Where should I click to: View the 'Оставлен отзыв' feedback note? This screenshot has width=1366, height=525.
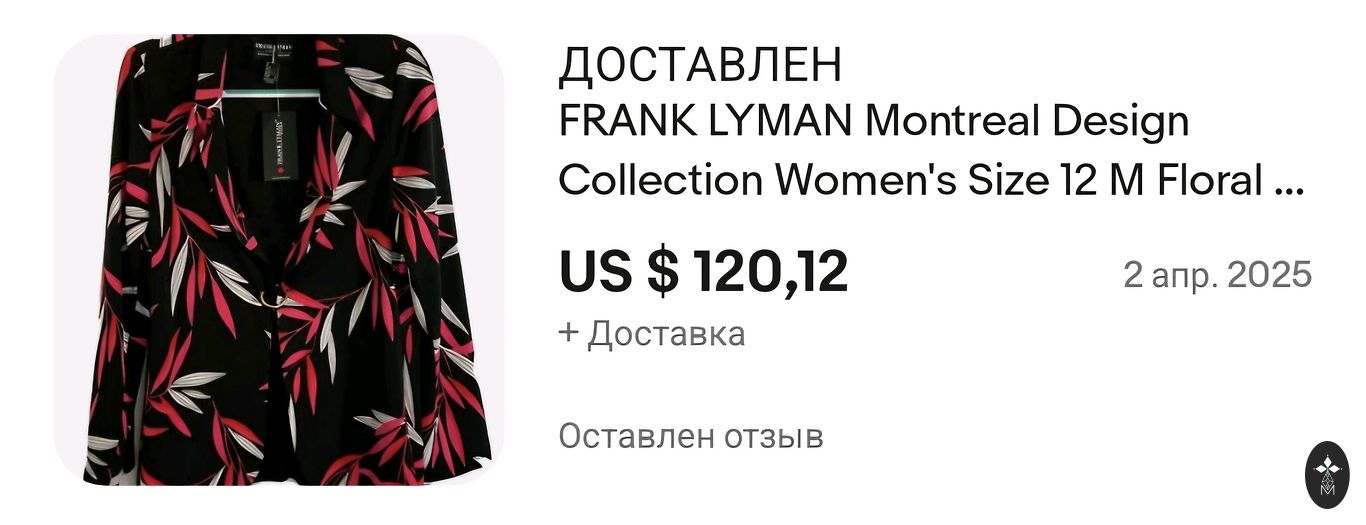pyautogui.click(x=691, y=436)
